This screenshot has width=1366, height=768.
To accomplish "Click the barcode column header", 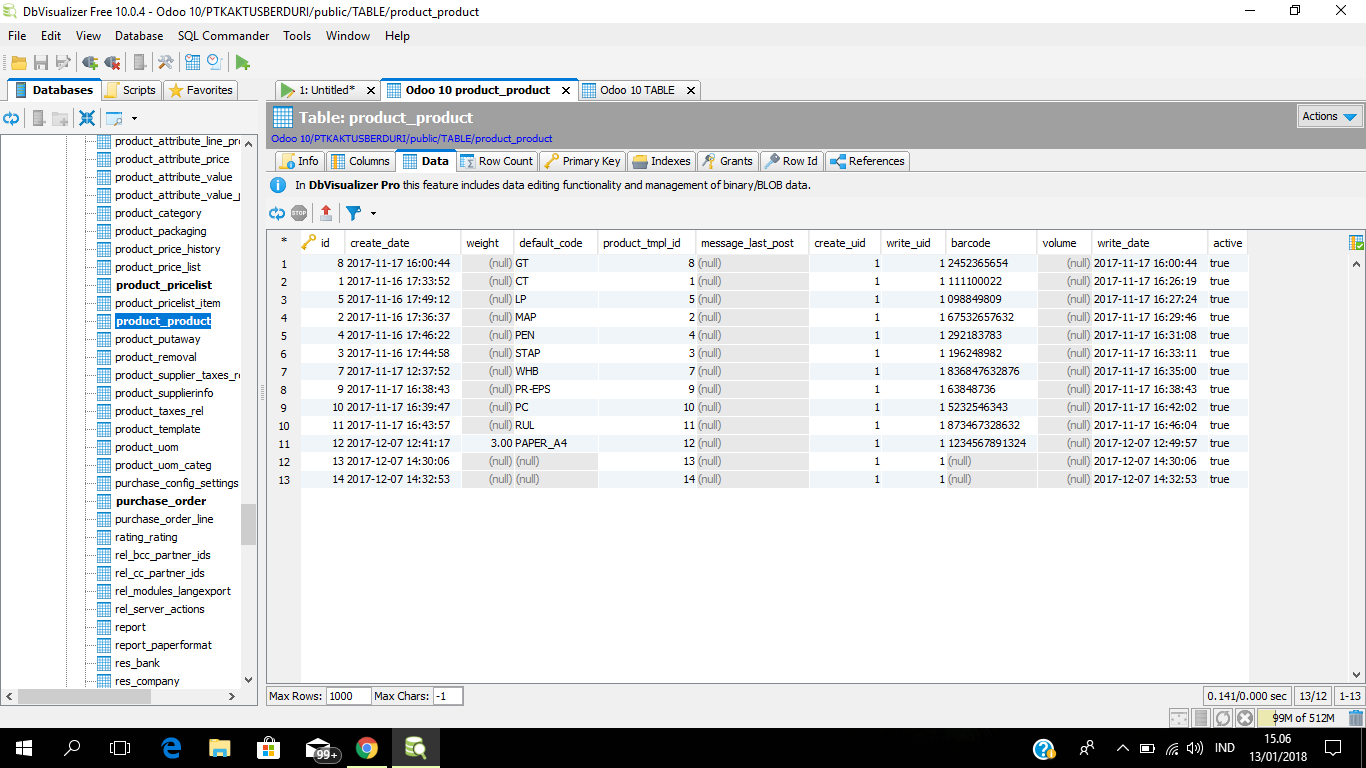I will click(991, 243).
